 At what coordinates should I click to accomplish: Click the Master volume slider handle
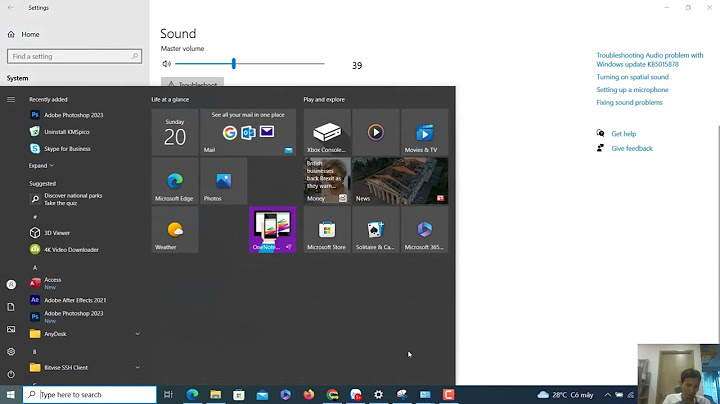[234, 63]
